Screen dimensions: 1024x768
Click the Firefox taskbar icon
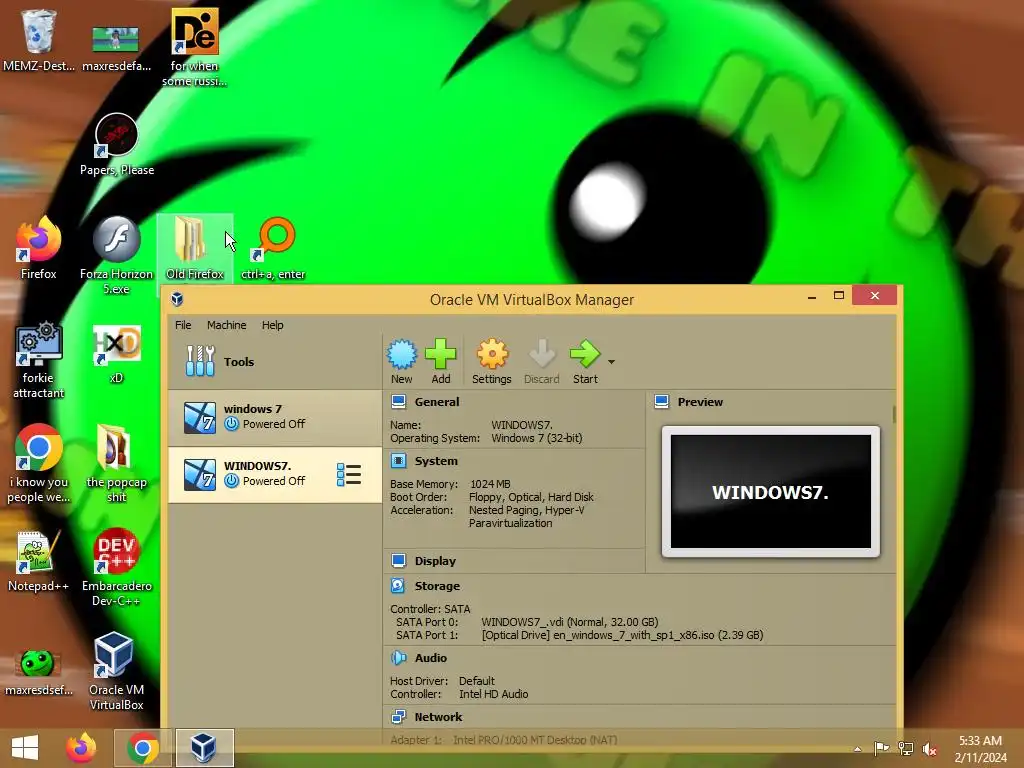(x=81, y=748)
